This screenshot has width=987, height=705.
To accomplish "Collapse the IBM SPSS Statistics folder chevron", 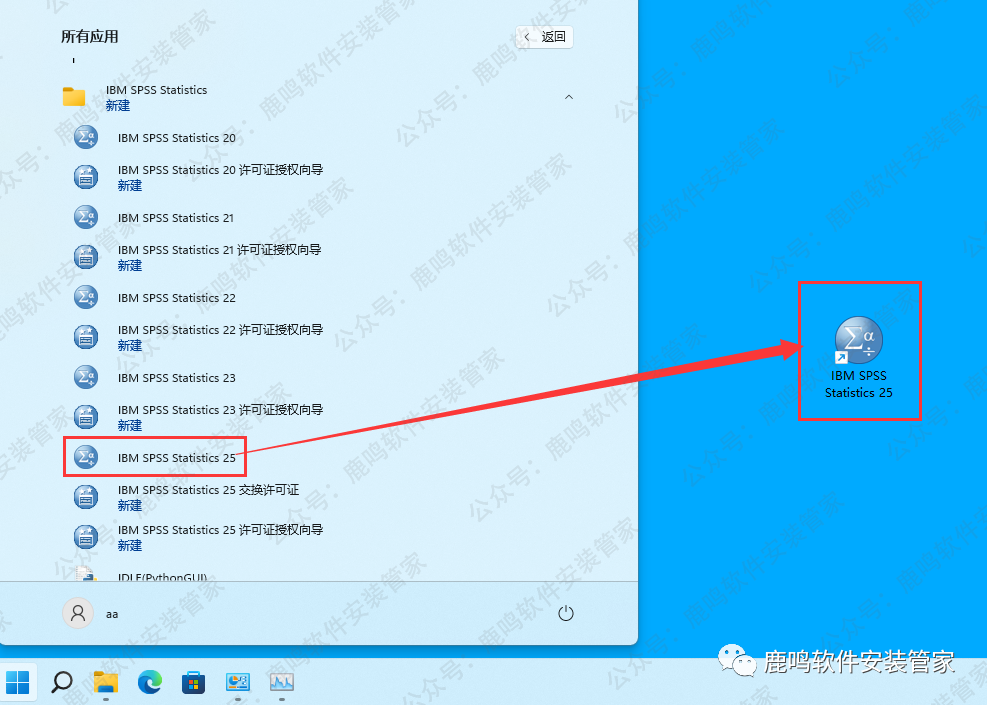I will pyautogui.click(x=569, y=97).
